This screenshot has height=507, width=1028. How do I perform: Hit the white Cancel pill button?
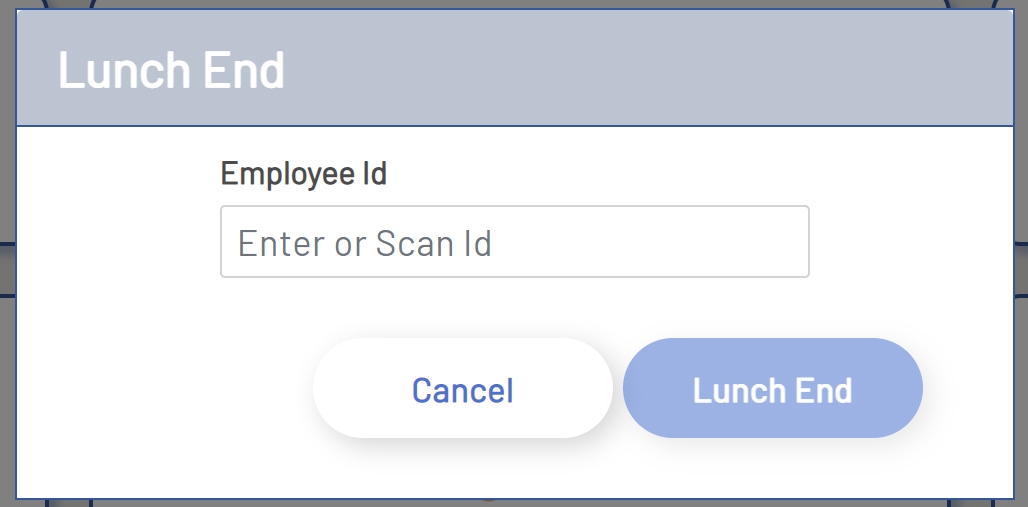(x=462, y=389)
